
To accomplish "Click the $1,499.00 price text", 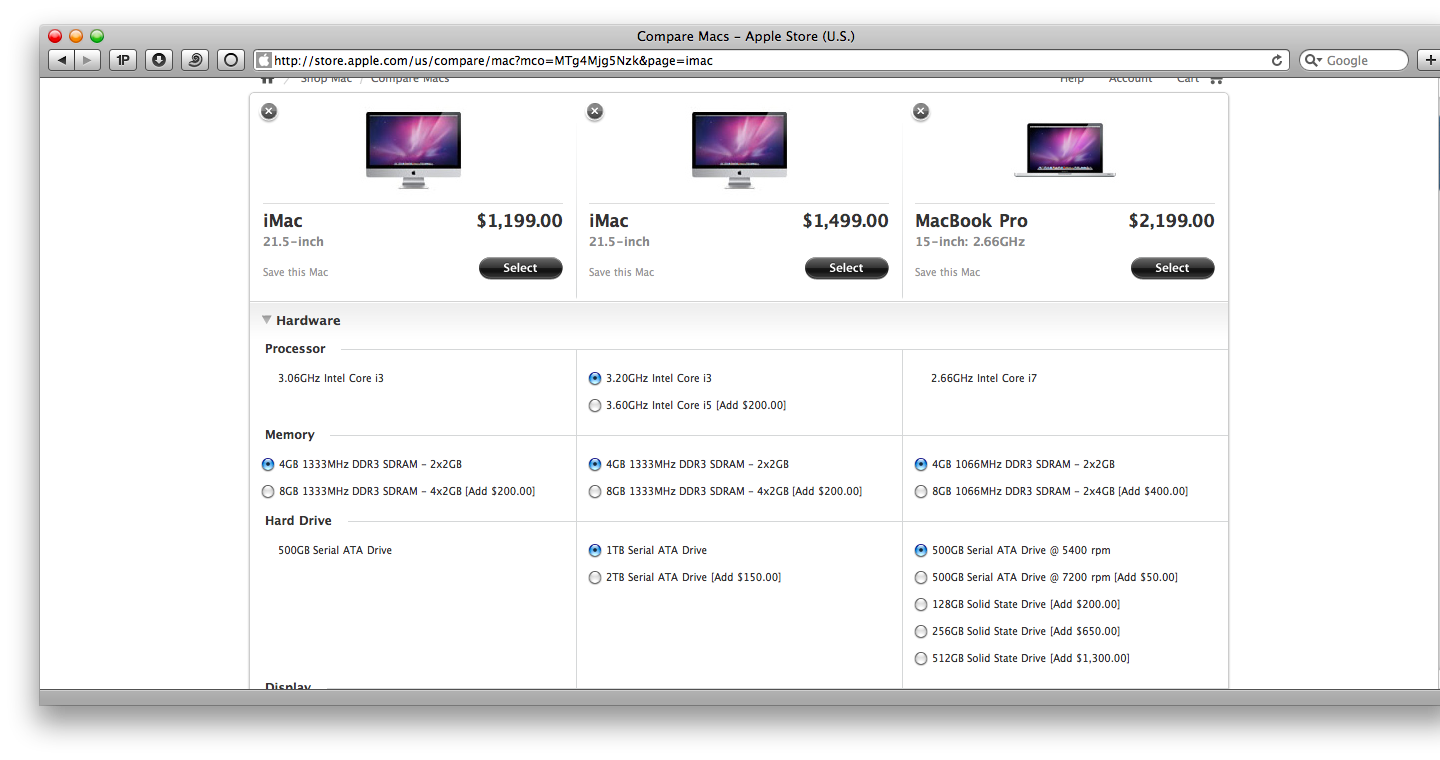I will pos(845,221).
